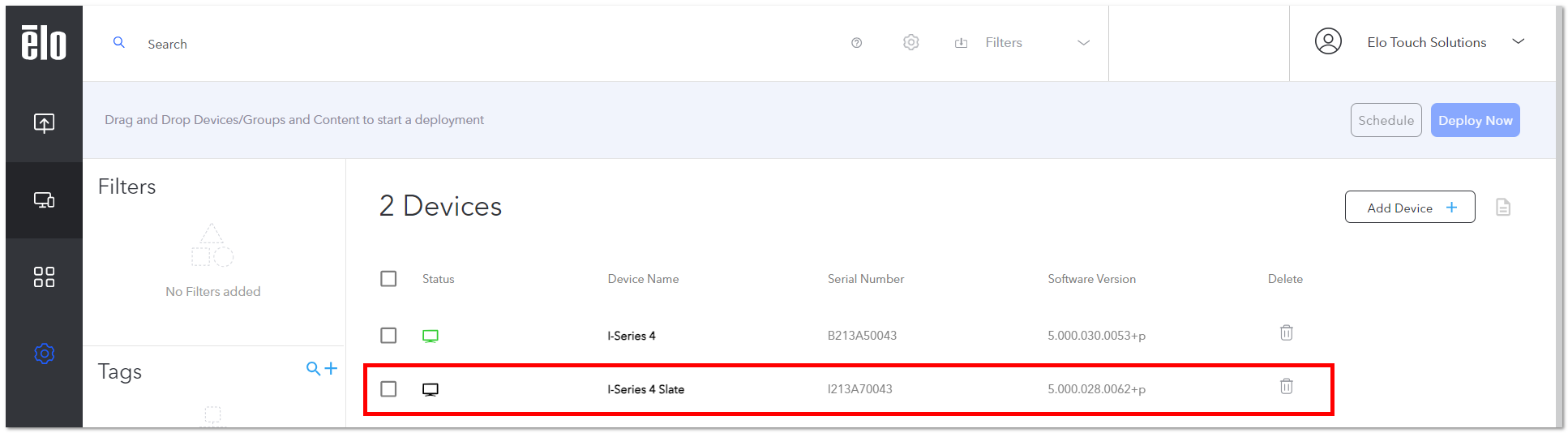Open the content upload sidebar icon
Image resolution: width=1568 pixels, height=433 pixels.
pos(44,123)
